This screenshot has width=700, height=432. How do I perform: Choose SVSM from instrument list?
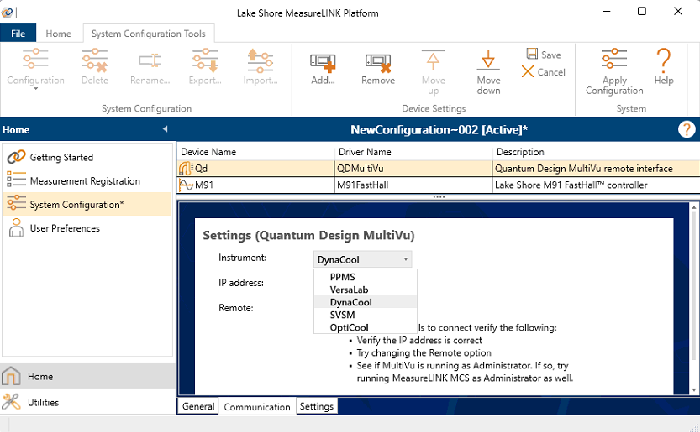click(x=365, y=314)
